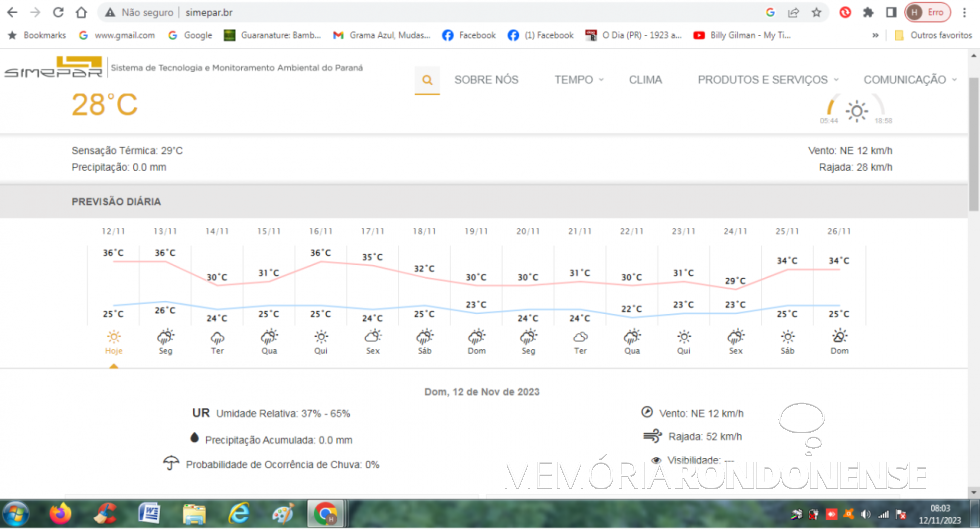
Task: Select the Hoje sunny weather icon
Action: pyautogui.click(x=114, y=338)
